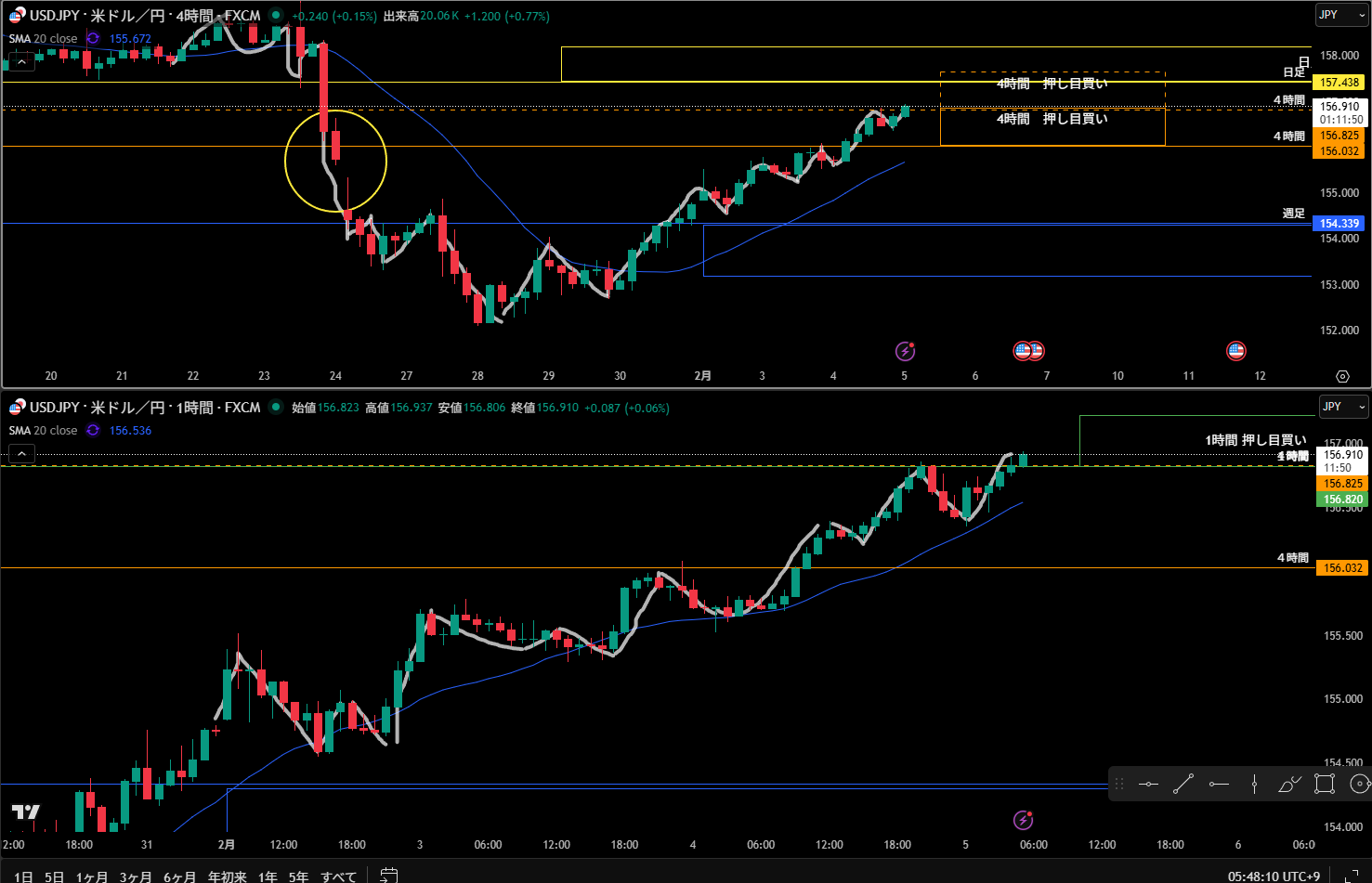Viewport: 1372px width, 883px height.
Task: Click the すべて range button
Action: [x=339, y=877]
